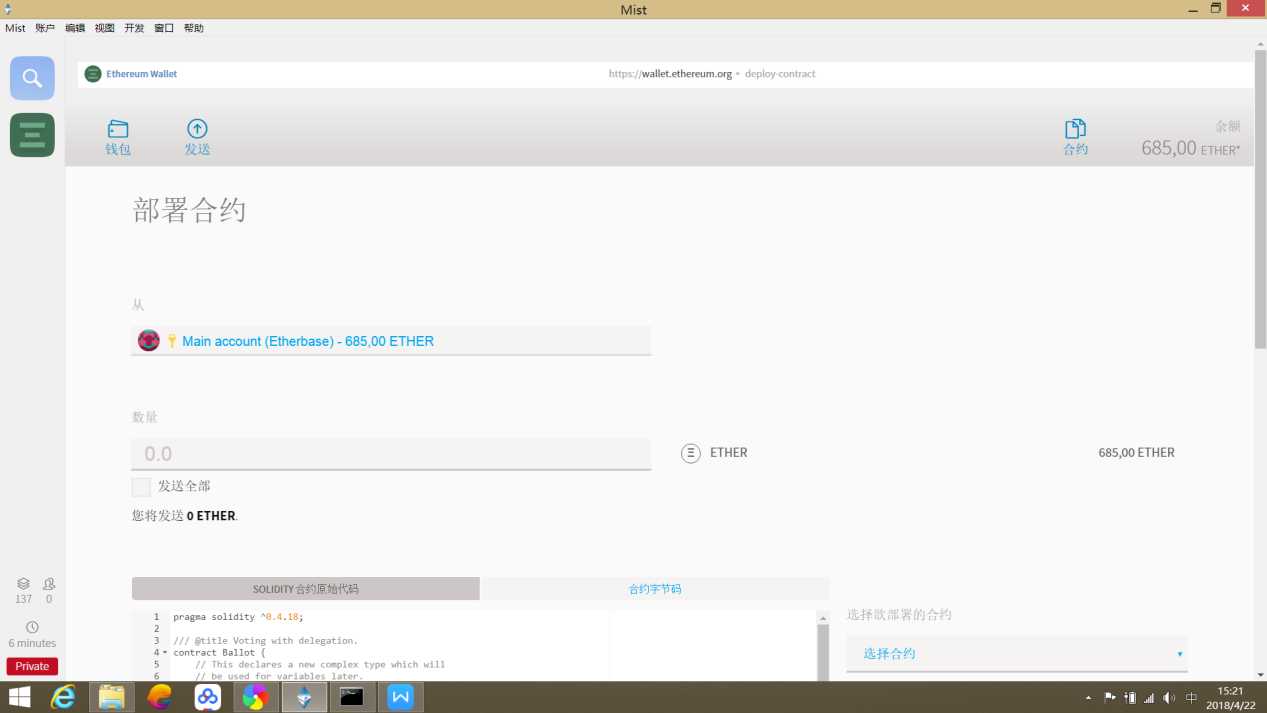The height and width of the screenshot is (713, 1267).
Task: Click the clock icon above 6 minutes
Action: coord(32,627)
